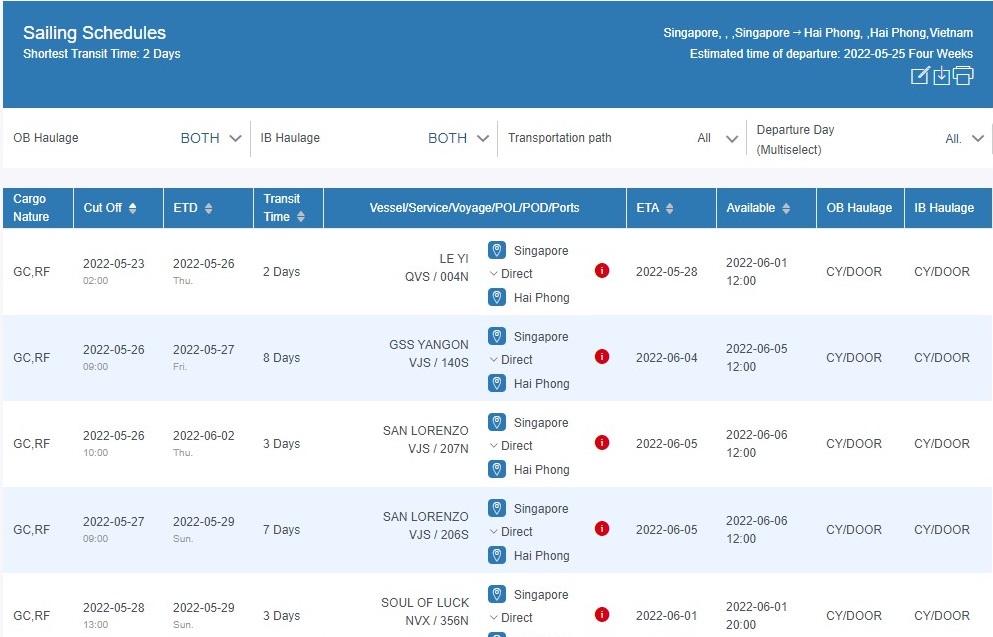Print the sailing schedule
The width and height of the screenshot is (993, 637).
click(x=963, y=76)
